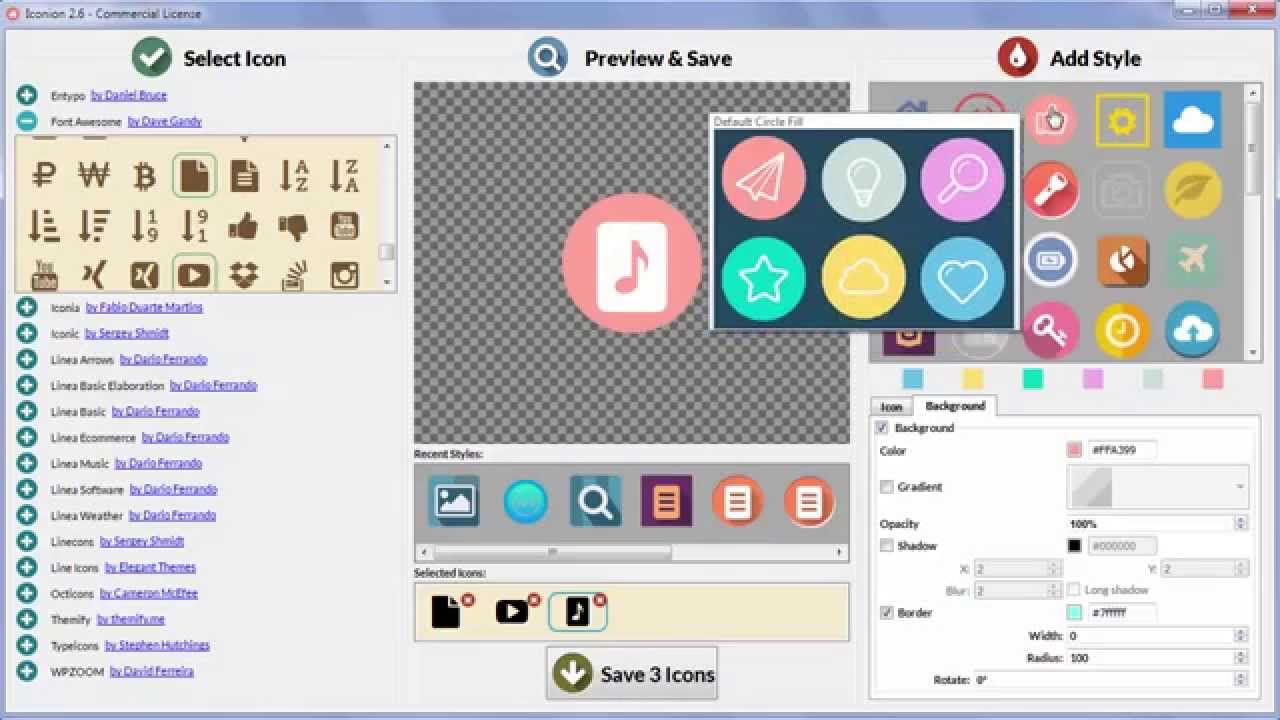Select the yellow gear style in Add Style panel
This screenshot has height=720, width=1280.
1122,118
